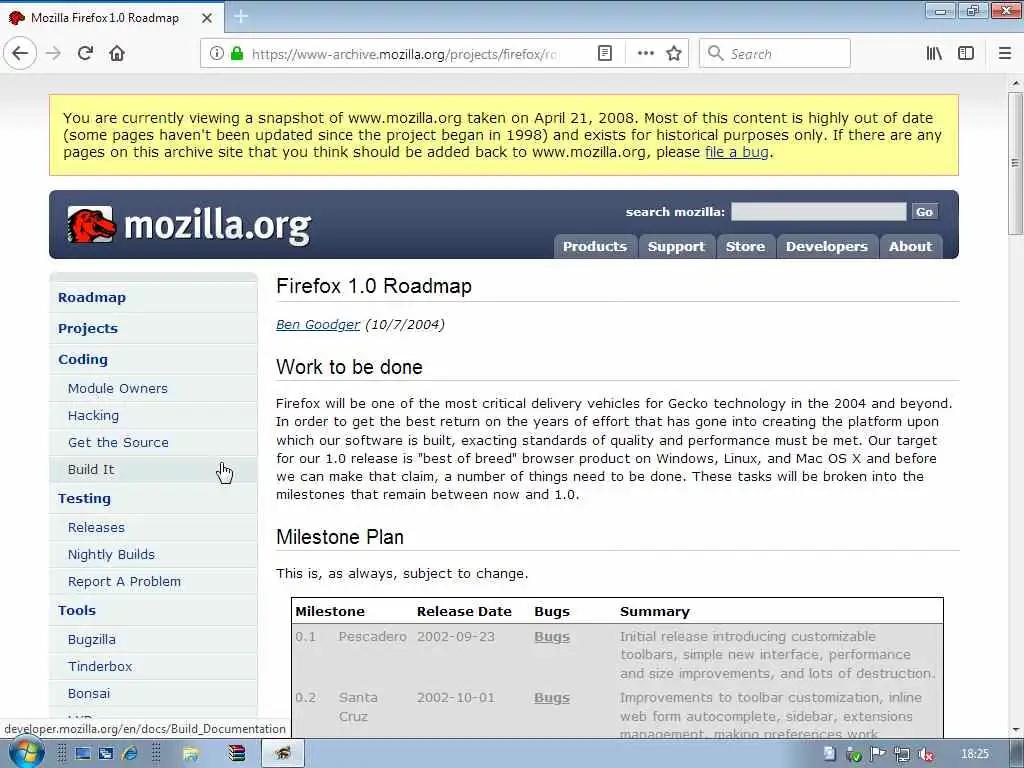
Task: Click the green padlock security icon
Action: pyautogui.click(x=237, y=54)
